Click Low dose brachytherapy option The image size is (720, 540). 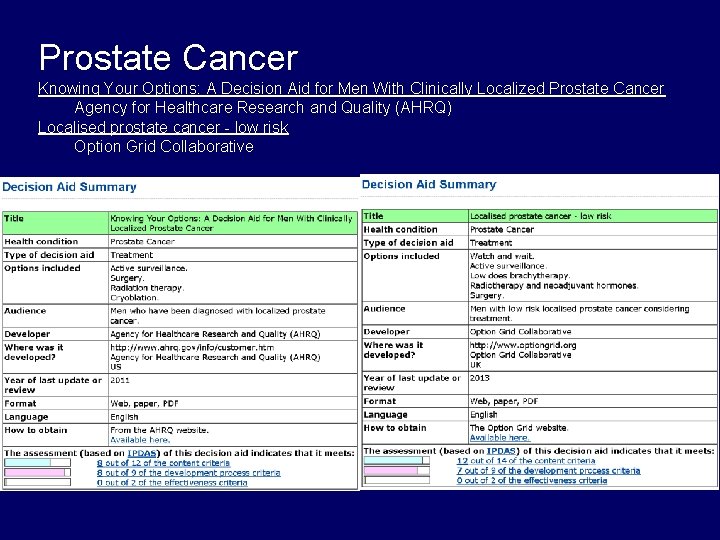[520, 276]
